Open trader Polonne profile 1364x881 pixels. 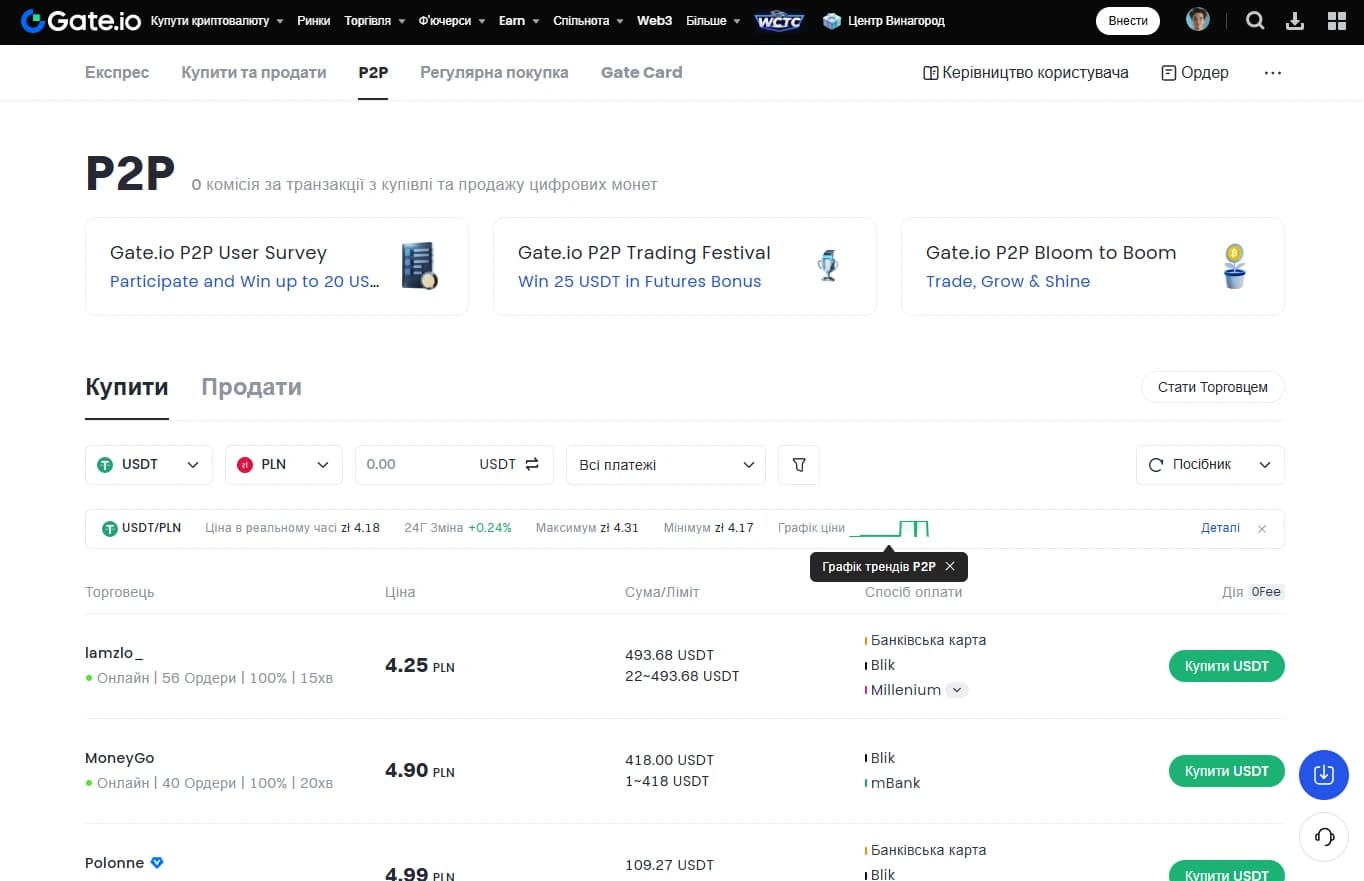tap(115, 863)
